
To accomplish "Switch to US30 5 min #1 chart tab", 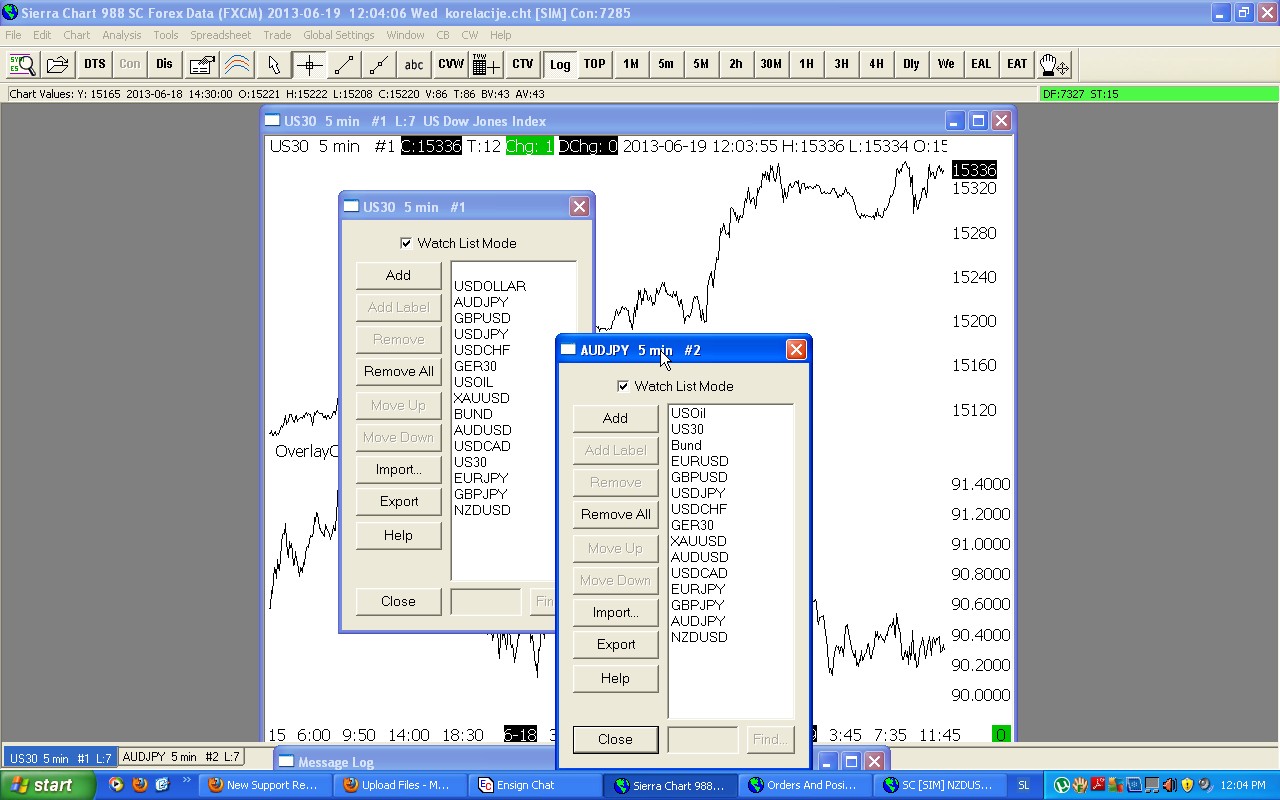I will point(61,758).
